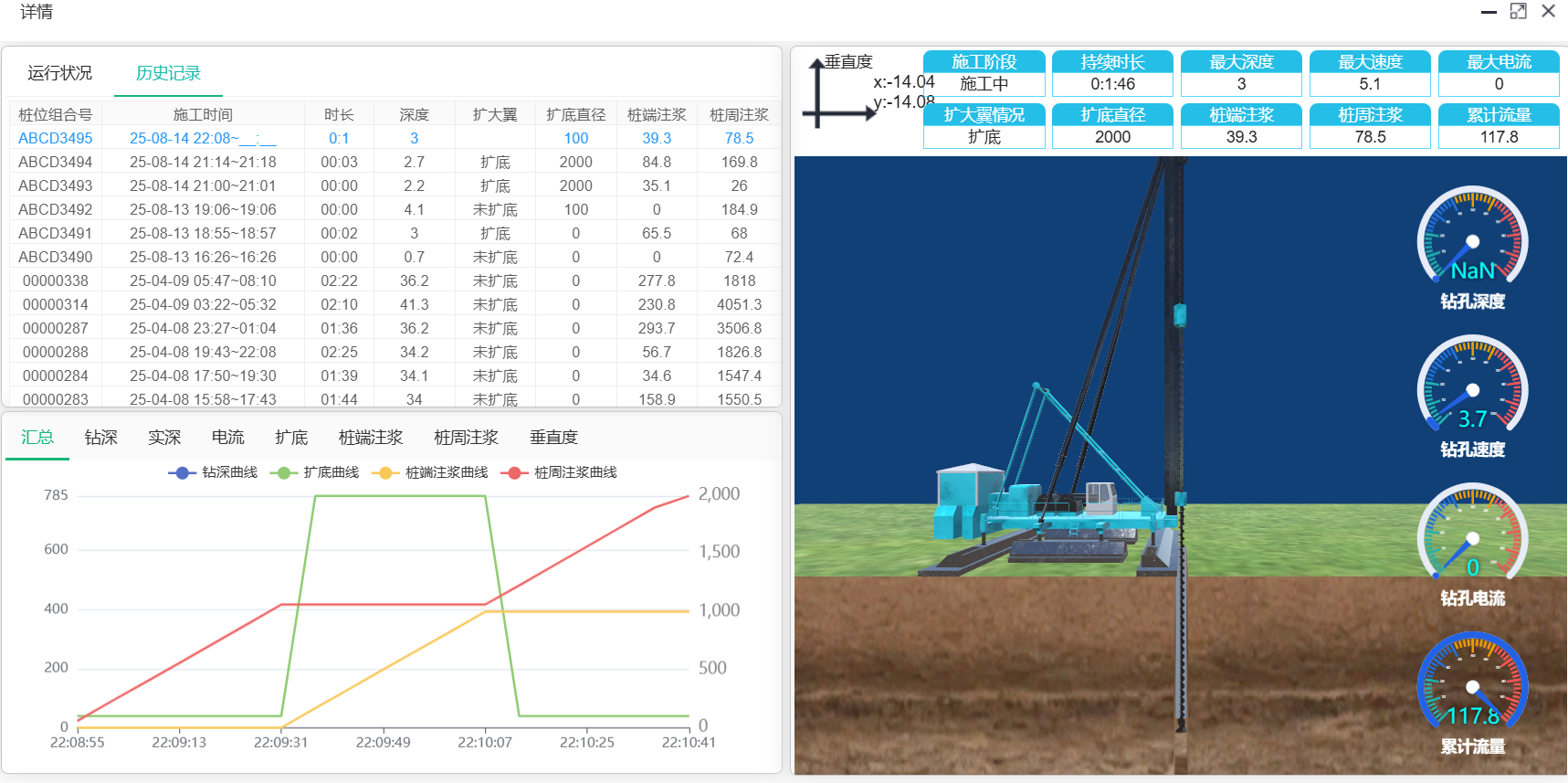Click the 桩位组合号 column header

pyautogui.click(x=56, y=114)
